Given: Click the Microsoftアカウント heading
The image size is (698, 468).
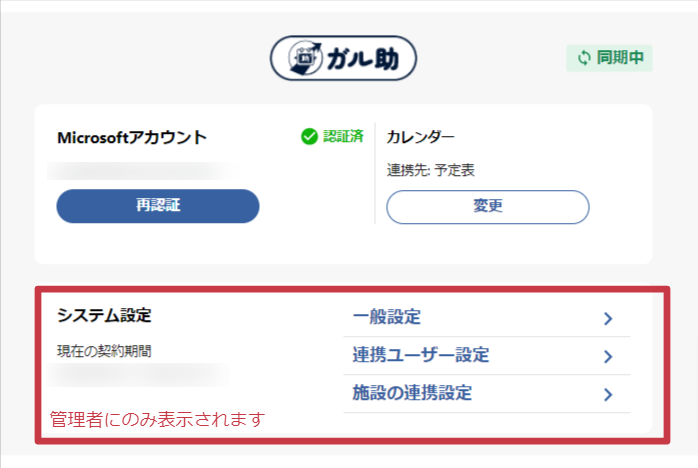Looking at the screenshot, I should pyautogui.click(x=132, y=137).
